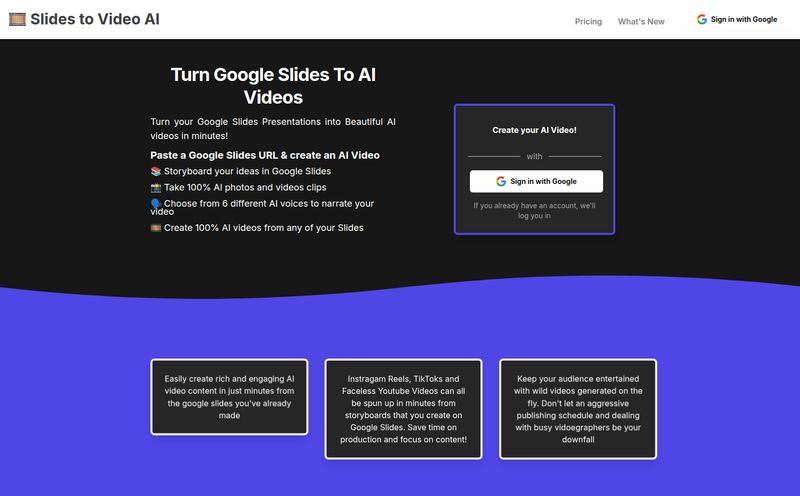Click Sign in with Google in the card
The height and width of the screenshot is (496, 800).
point(536,181)
